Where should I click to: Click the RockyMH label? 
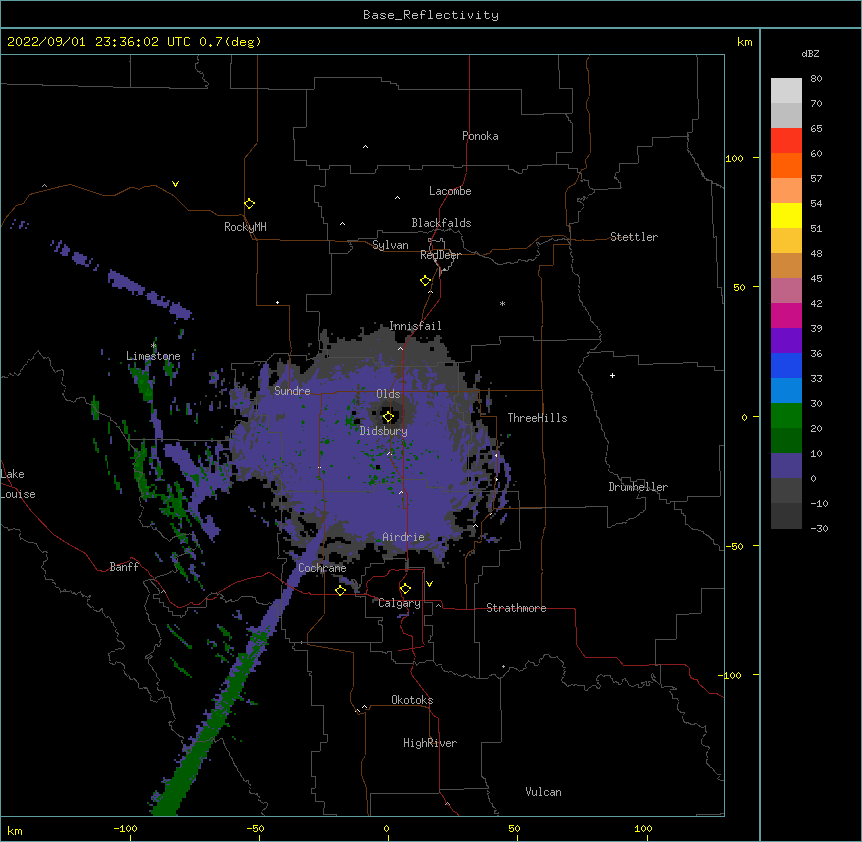pyautogui.click(x=245, y=227)
